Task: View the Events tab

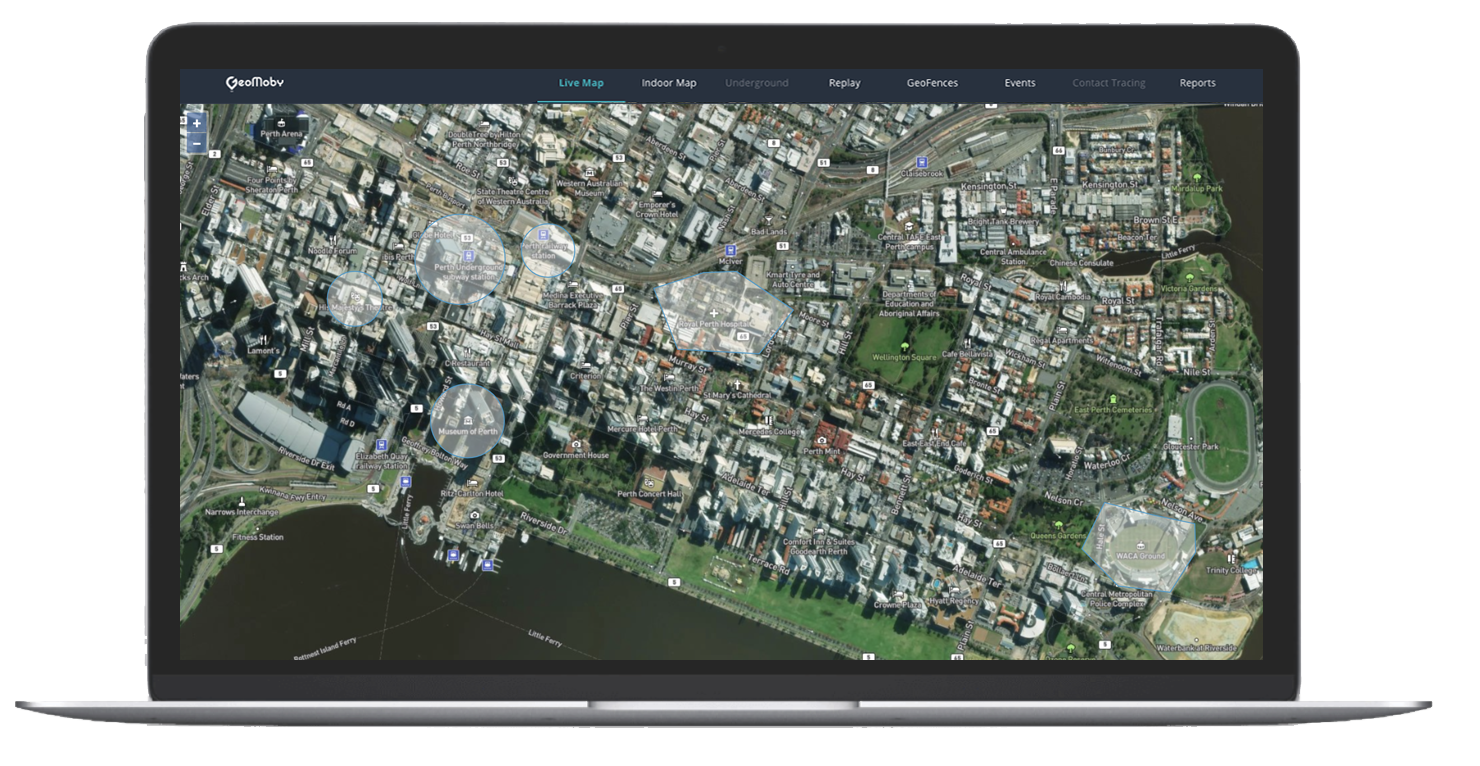Action: point(1019,83)
